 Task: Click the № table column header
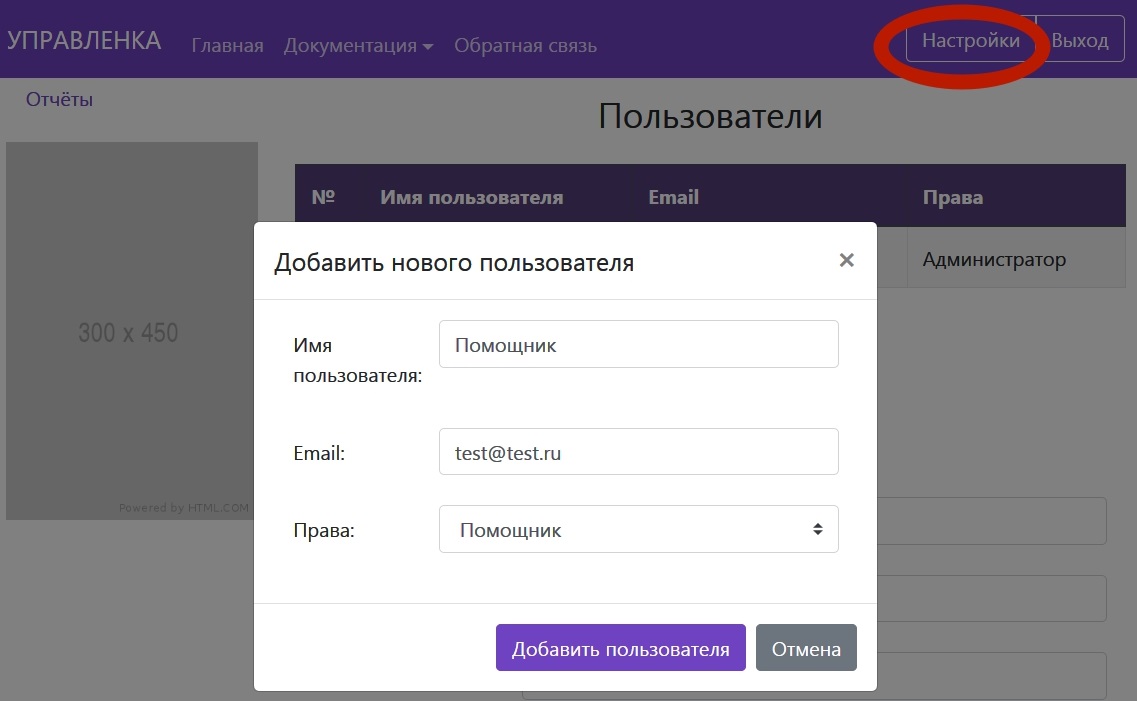click(x=322, y=197)
